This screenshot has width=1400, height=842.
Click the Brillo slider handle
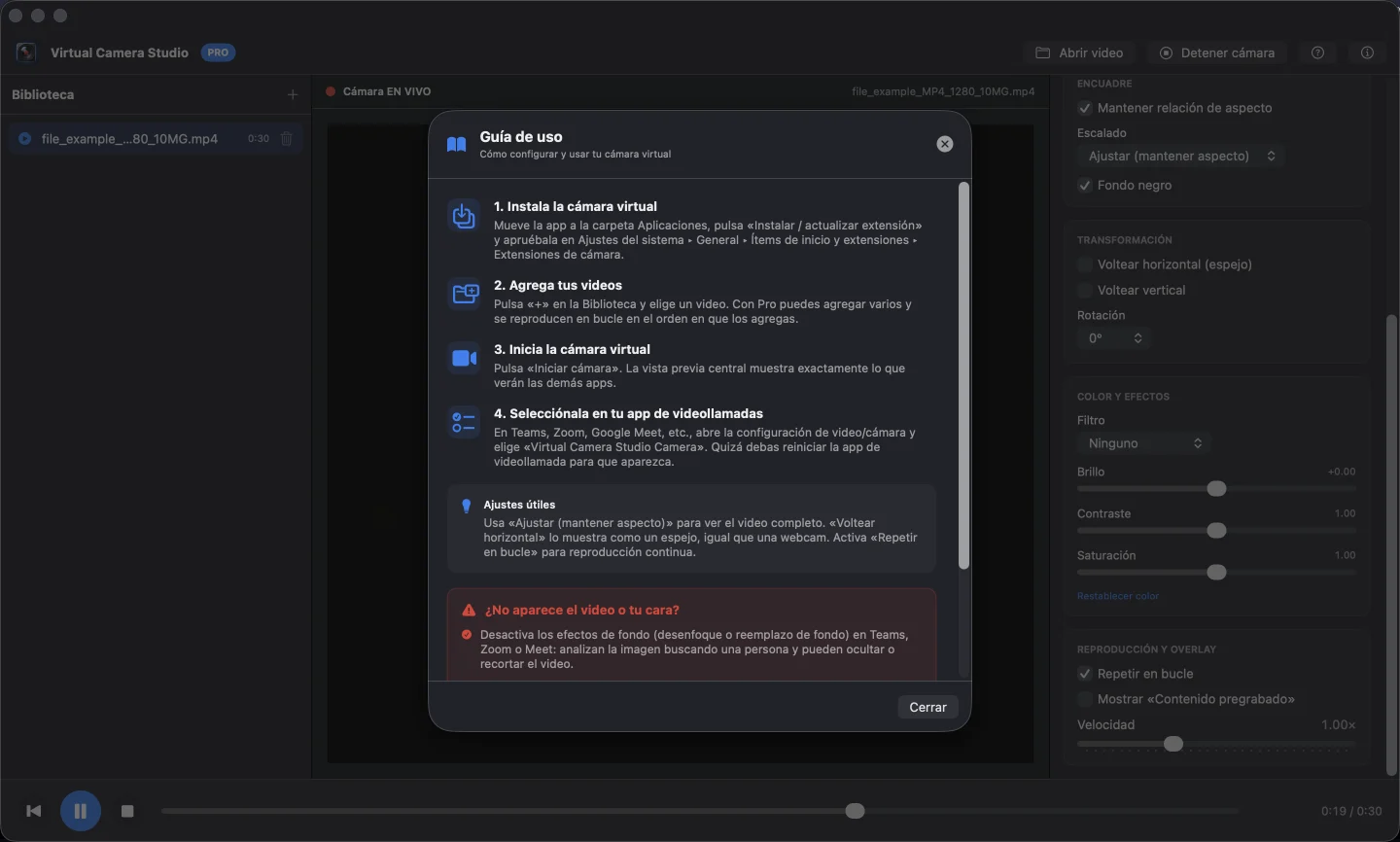click(1216, 489)
